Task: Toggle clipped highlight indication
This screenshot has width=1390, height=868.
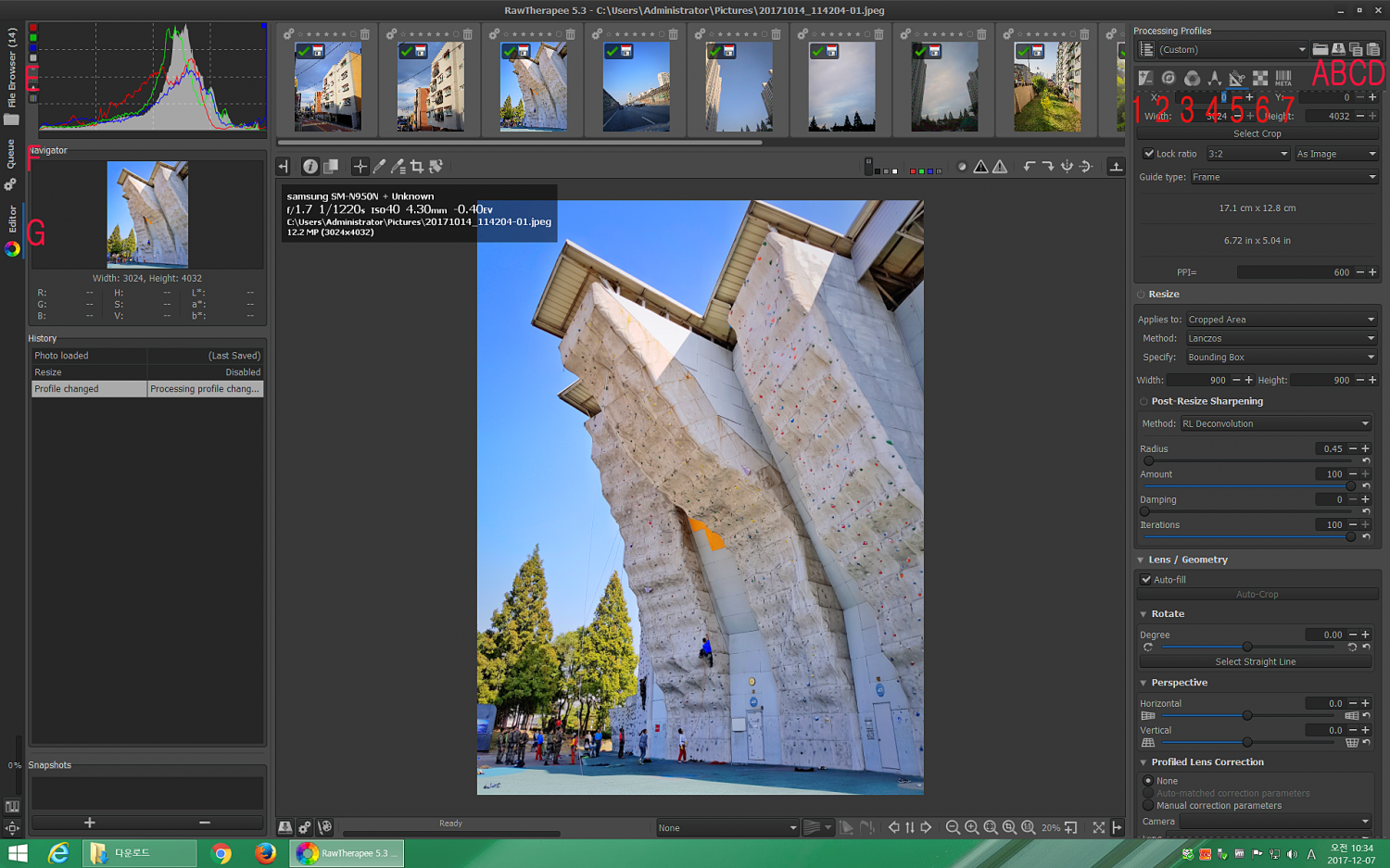Action: click(x=1000, y=167)
